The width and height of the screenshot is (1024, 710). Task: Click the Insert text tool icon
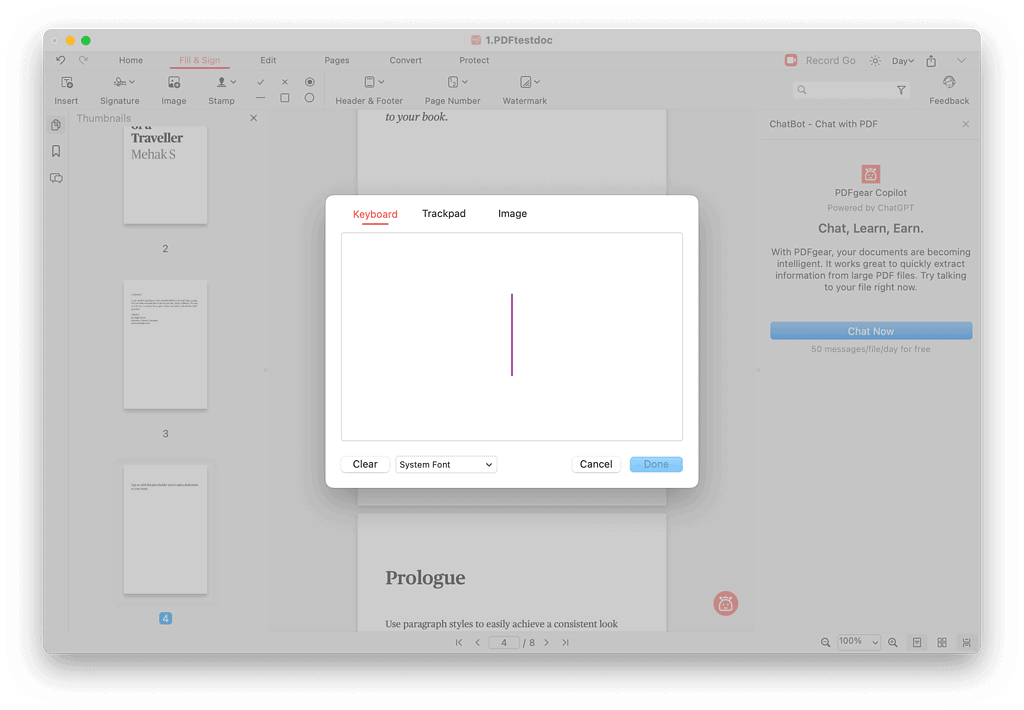66,83
